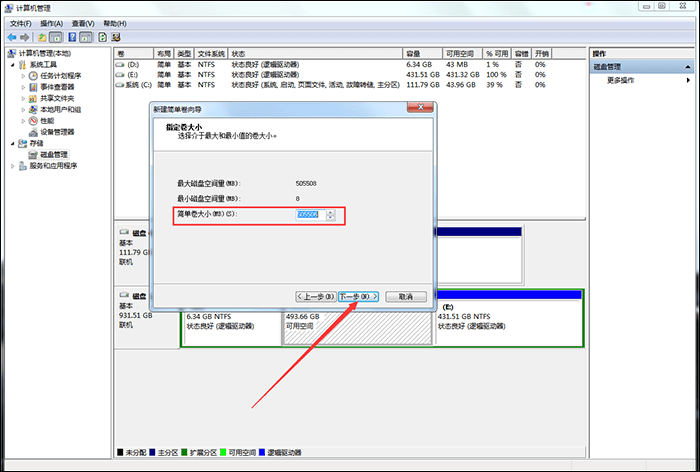Sort by the 状态 column header
The height and width of the screenshot is (472, 700).
coord(315,54)
